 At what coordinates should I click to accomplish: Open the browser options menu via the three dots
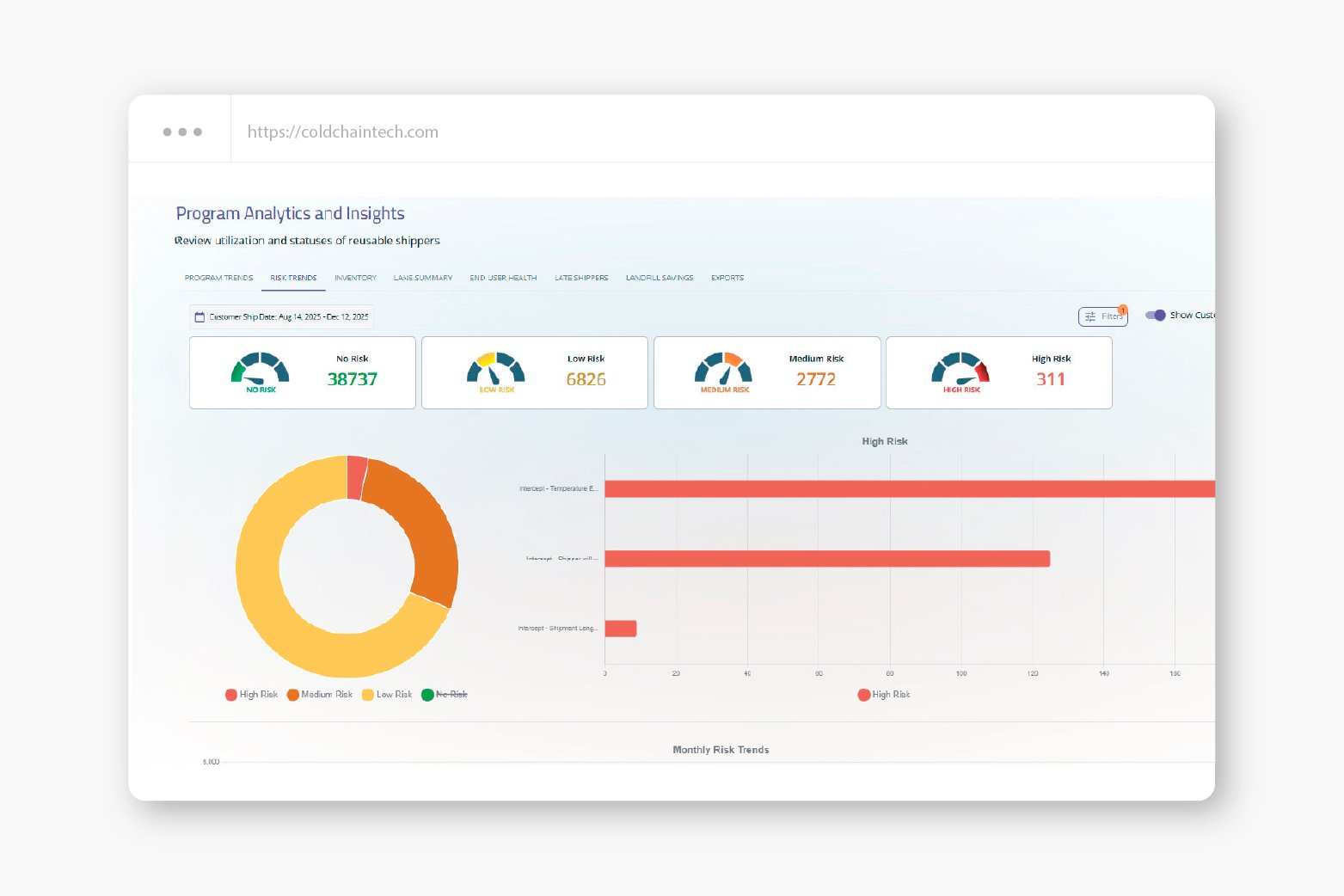(x=181, y=131)
